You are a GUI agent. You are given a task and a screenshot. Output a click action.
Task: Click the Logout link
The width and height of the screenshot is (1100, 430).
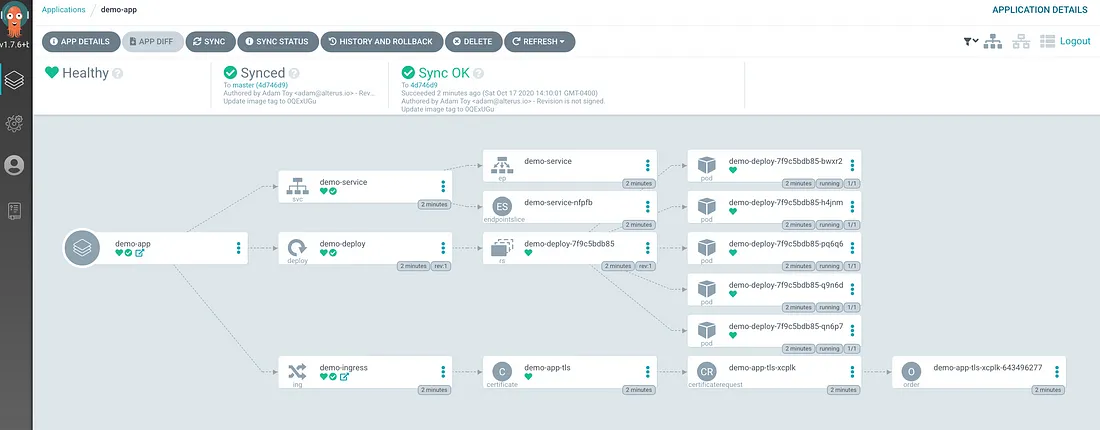point(1075,41)
